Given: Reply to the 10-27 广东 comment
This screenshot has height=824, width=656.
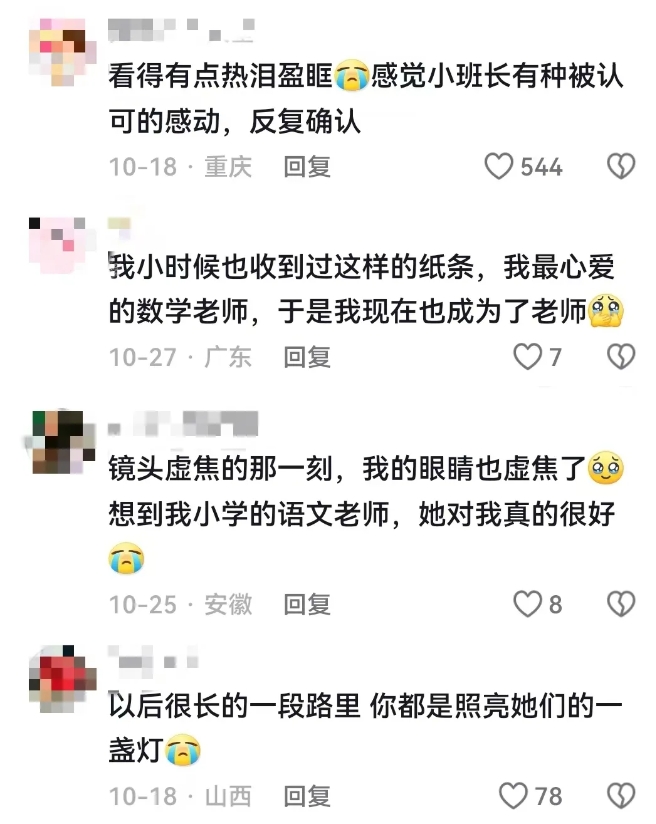Looking at the screenshot, I should click(x=307, y=357).
